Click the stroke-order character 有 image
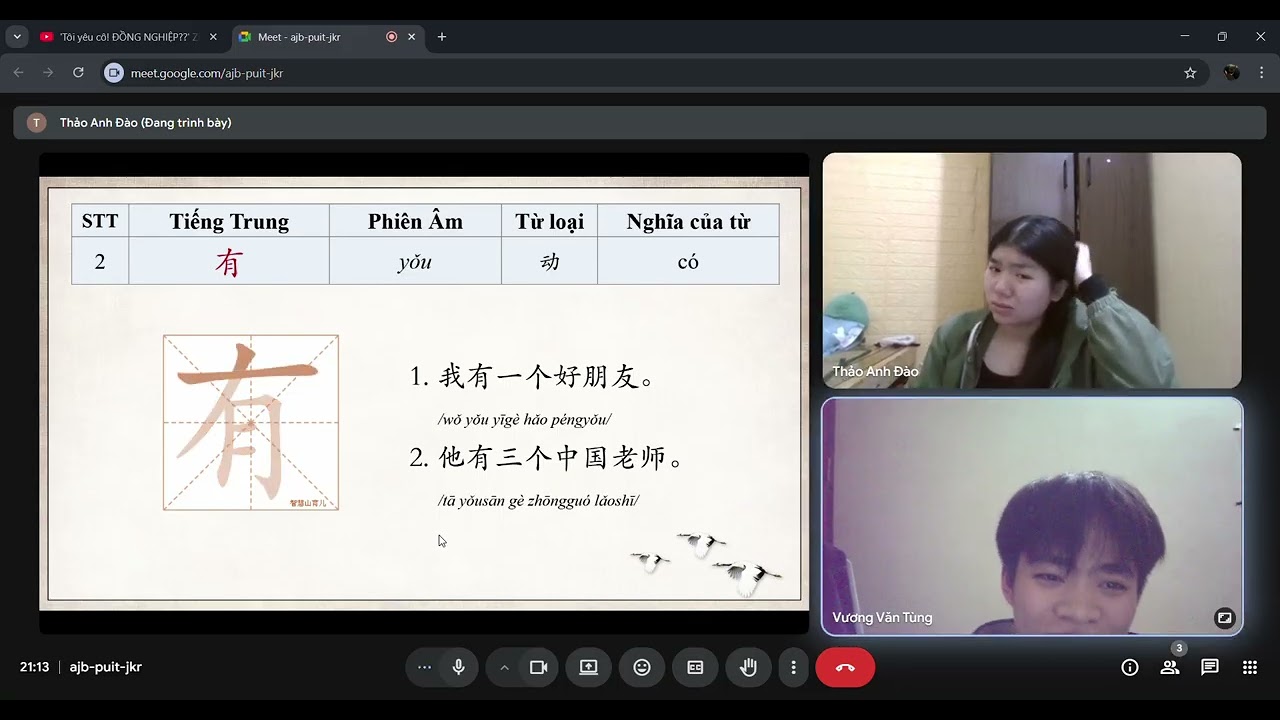Image resolution: width=1280 pixels, height=720 pixels. (251, 423)
